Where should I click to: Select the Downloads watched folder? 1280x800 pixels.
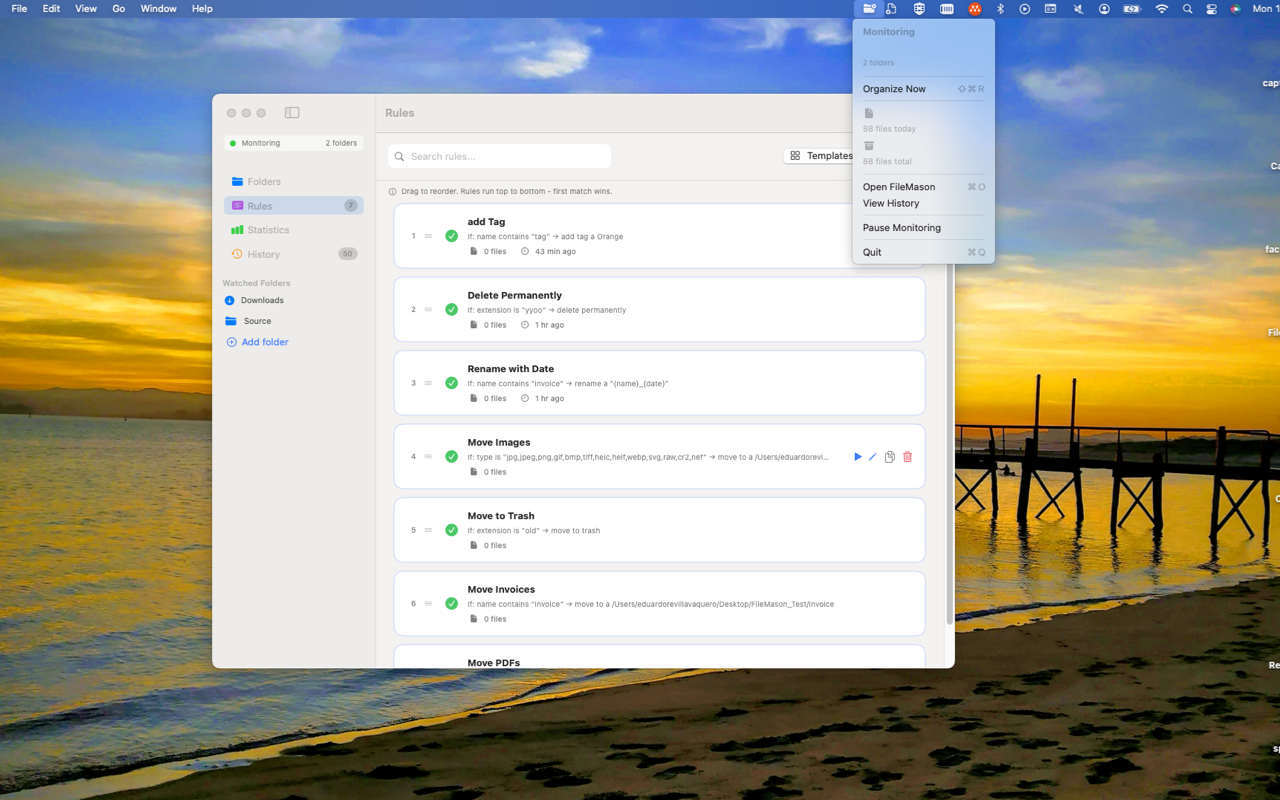pos(262,300)
